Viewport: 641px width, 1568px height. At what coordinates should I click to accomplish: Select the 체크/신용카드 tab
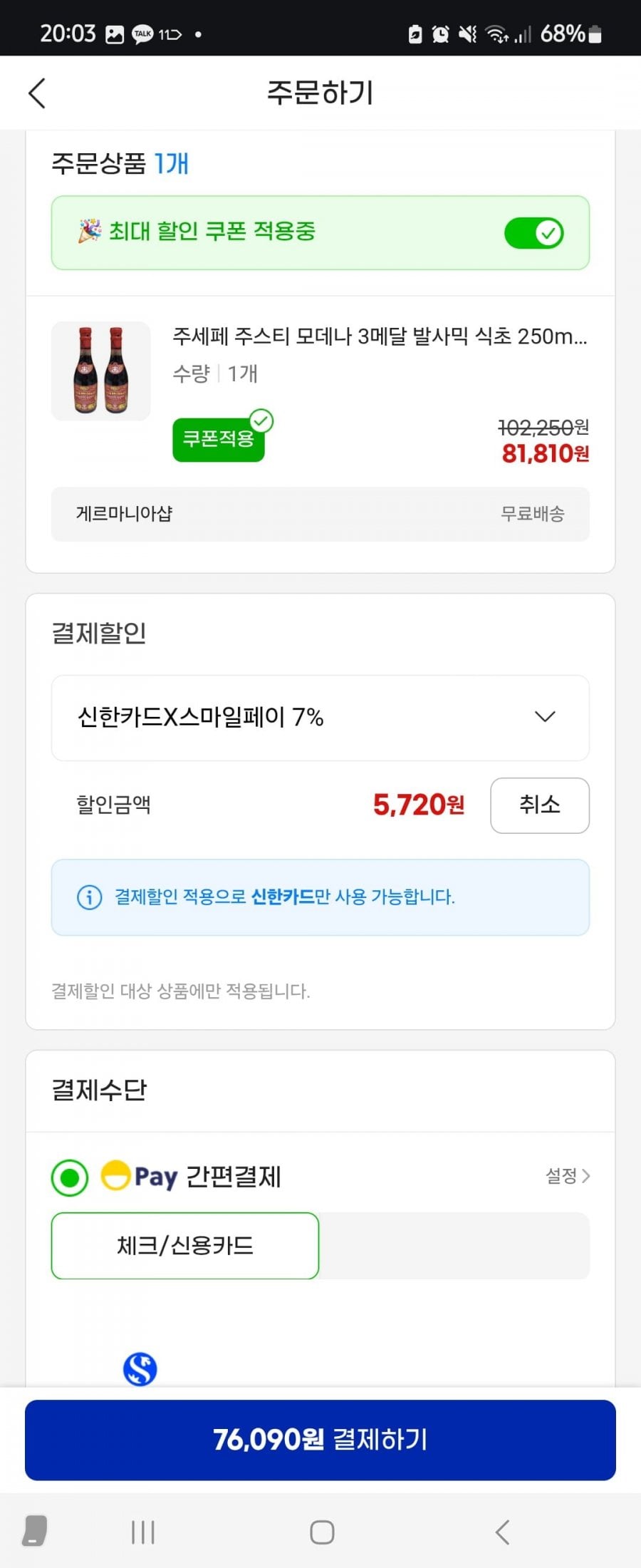185,1246
